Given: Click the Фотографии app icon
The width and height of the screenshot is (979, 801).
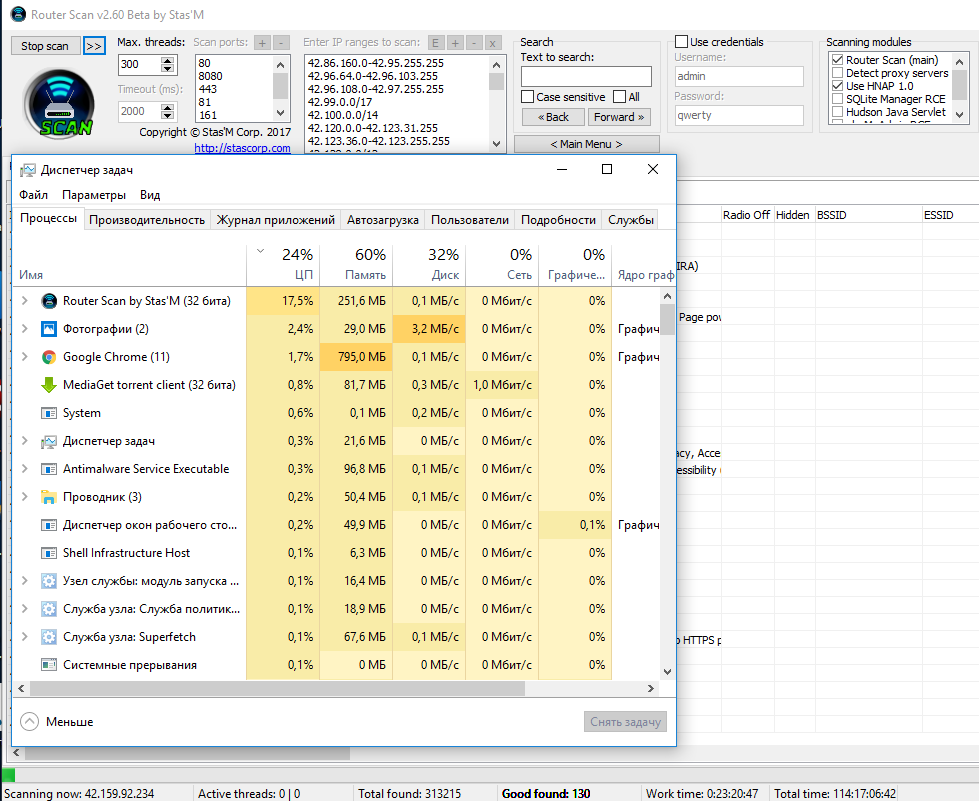Looking at the screenshot, I should (49, 329).
